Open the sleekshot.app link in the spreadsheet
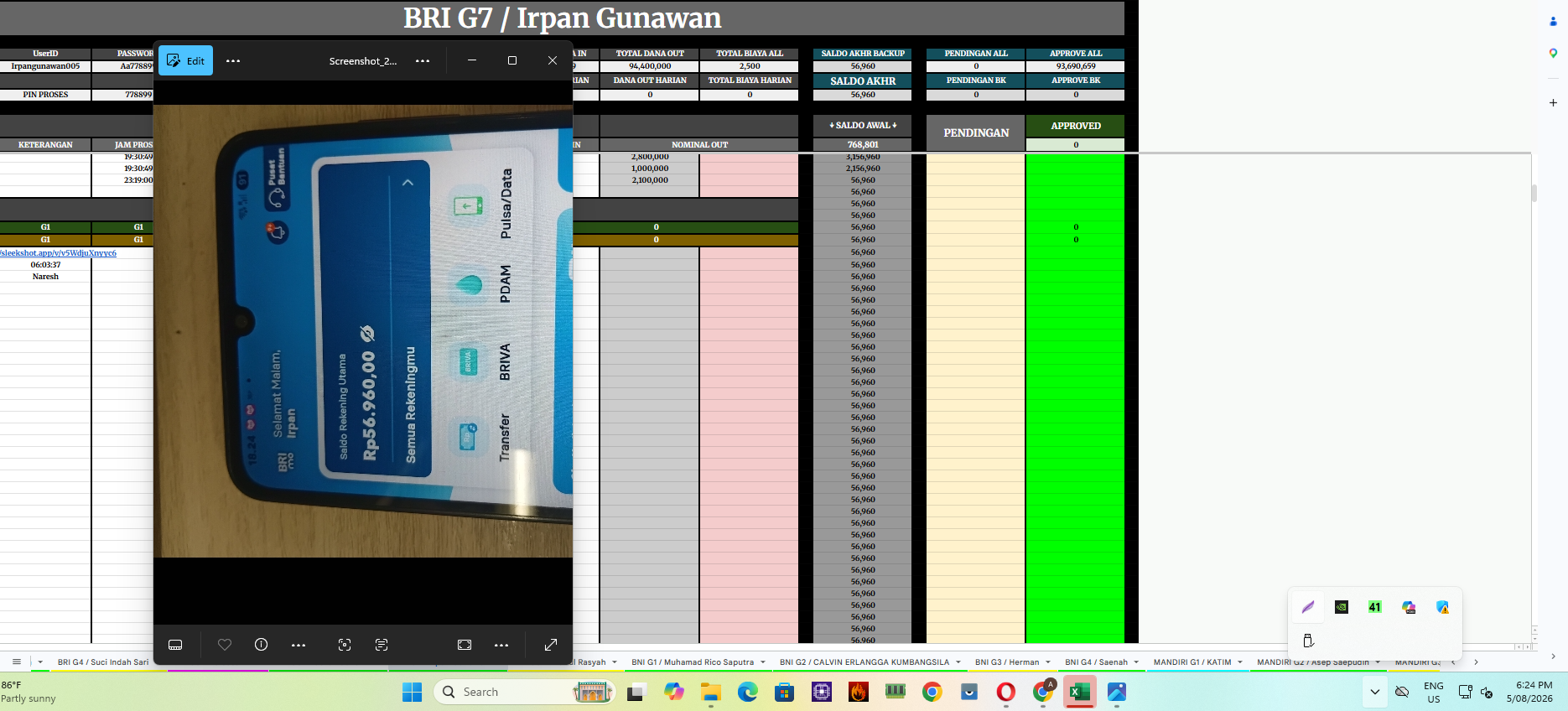The image size is (1568, 711). [x=59, y=252]
